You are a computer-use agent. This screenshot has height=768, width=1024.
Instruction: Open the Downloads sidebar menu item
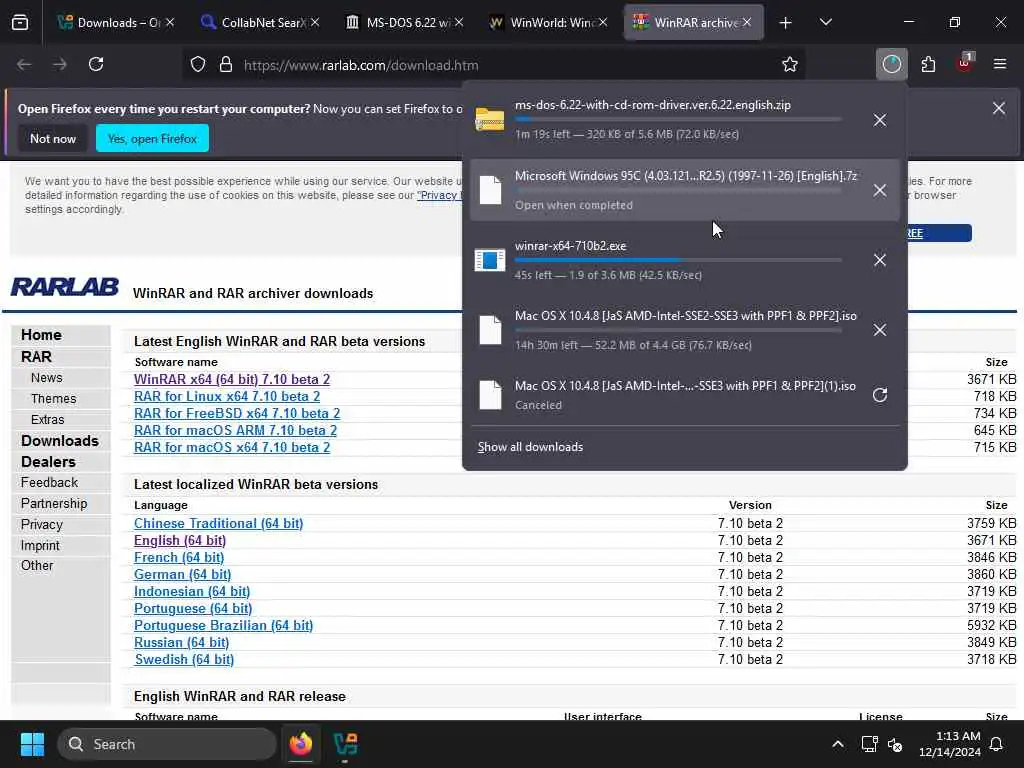[x=59, y=441]
